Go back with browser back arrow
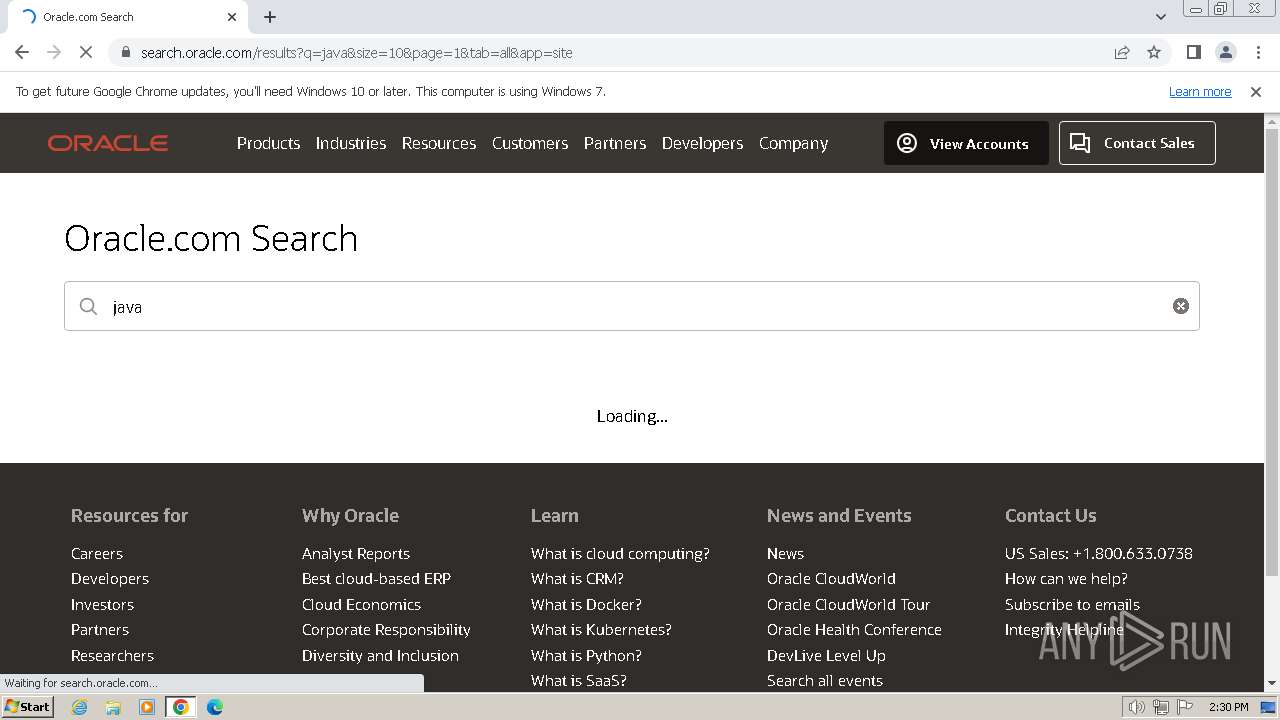Screen dimensions: 1280x720 (22, 52)
